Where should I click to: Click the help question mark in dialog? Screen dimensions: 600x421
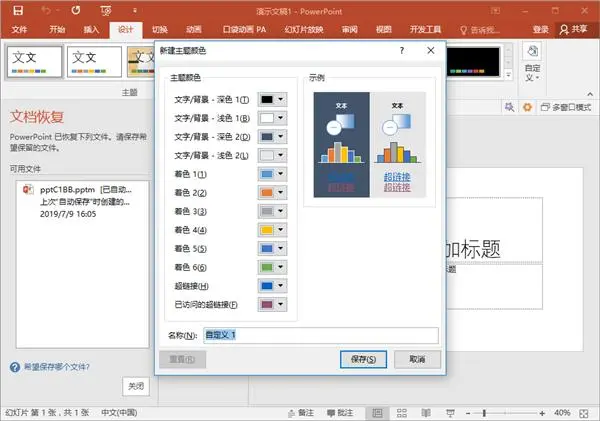coord(401,51)
